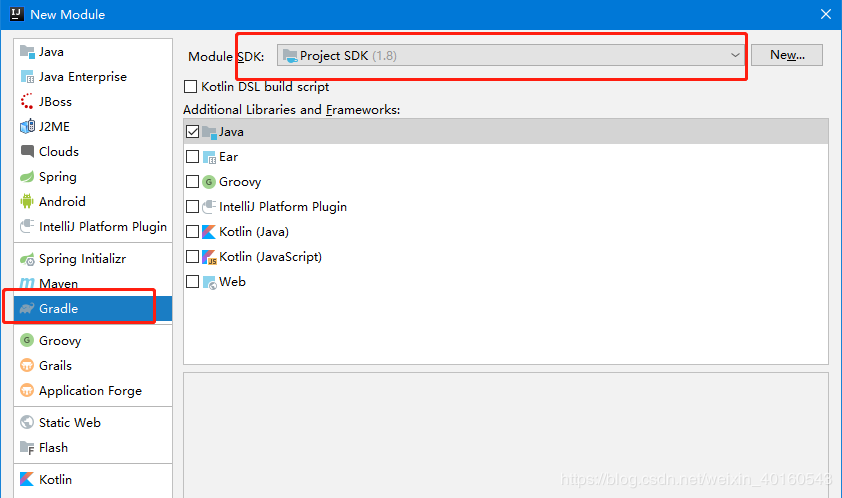Check the IntelliJ Platform Plugin framework checkbox
Viewport: 842px width, 498px height.
192,206
